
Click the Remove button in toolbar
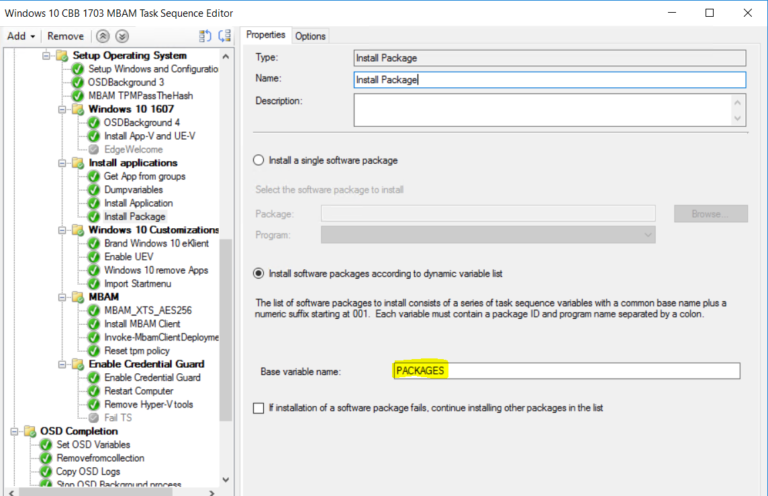pyautogui.click(x=66, y=36)
